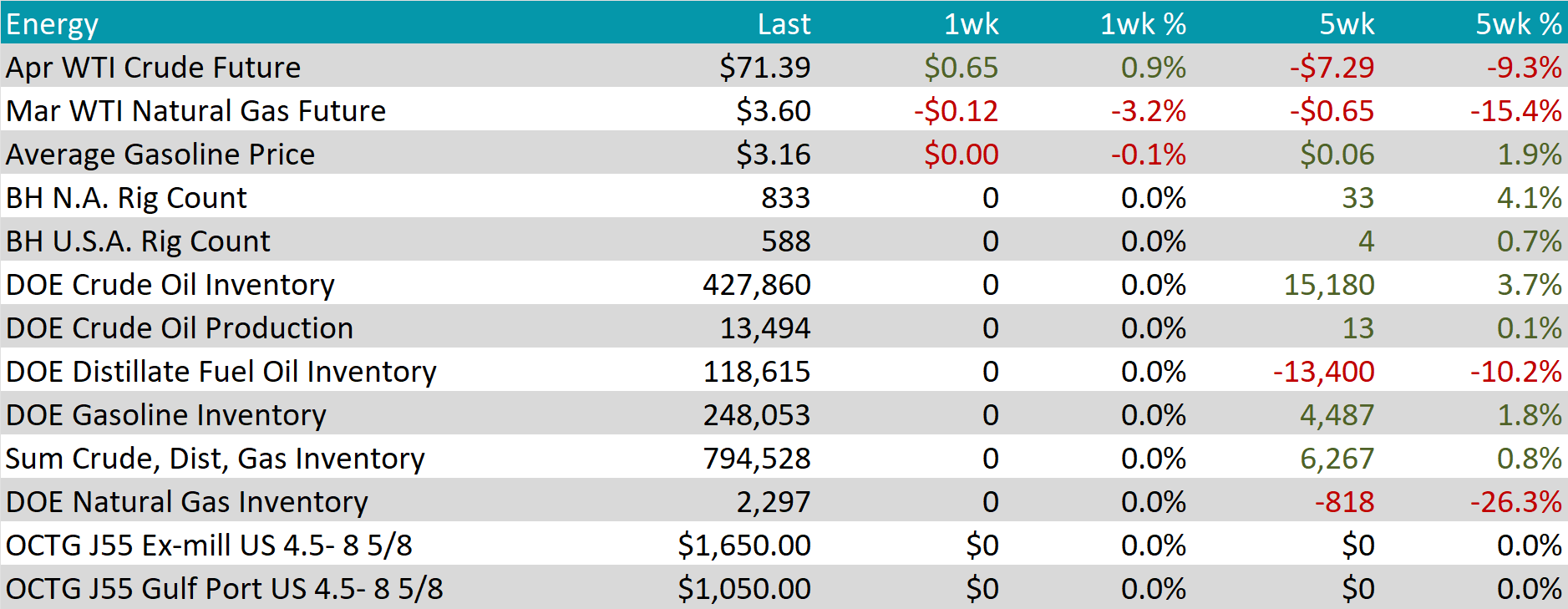This screenshot has height=609, width=1568.
Task: Click the Mar WTI Natural Gas Future row
Action: pos(195,111)
